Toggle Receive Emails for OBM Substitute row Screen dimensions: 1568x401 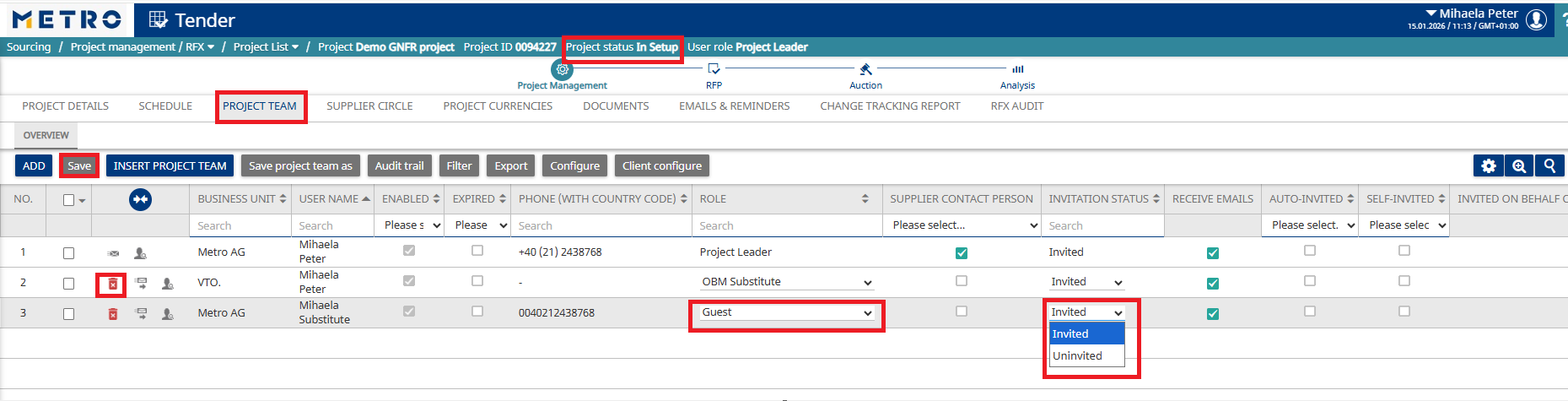(1213, 284)
